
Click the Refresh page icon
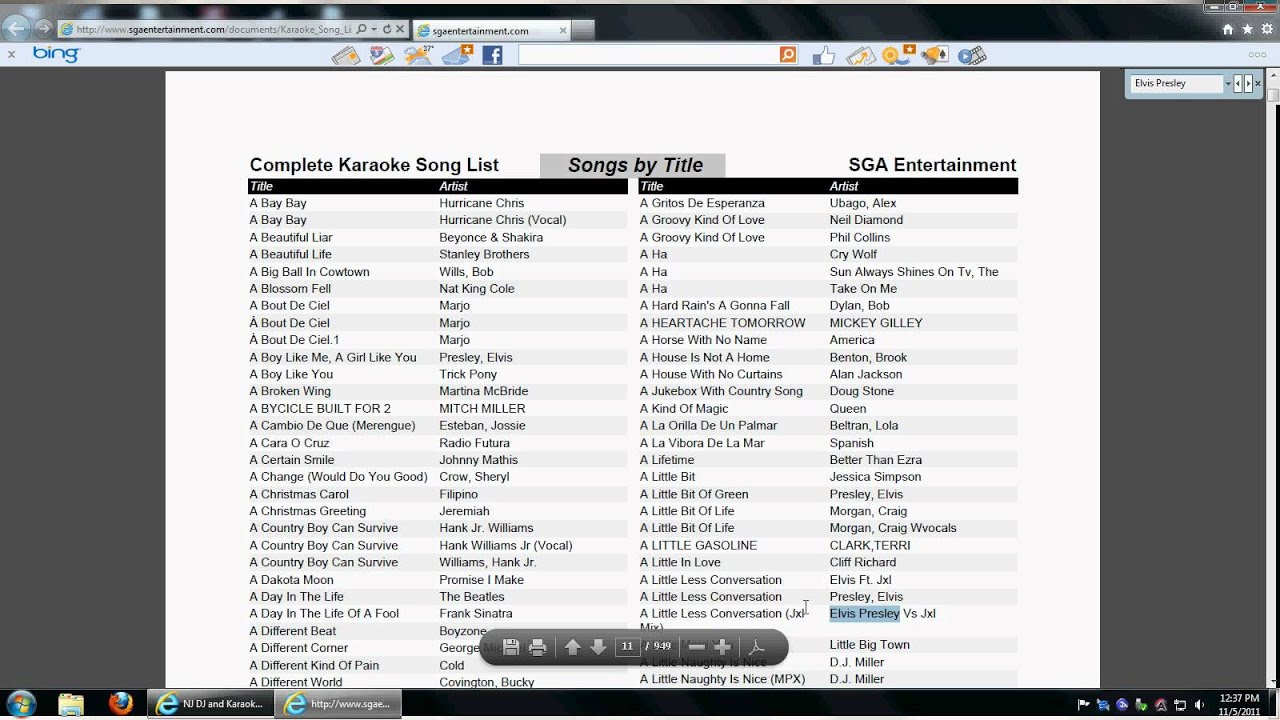[387, 30]
